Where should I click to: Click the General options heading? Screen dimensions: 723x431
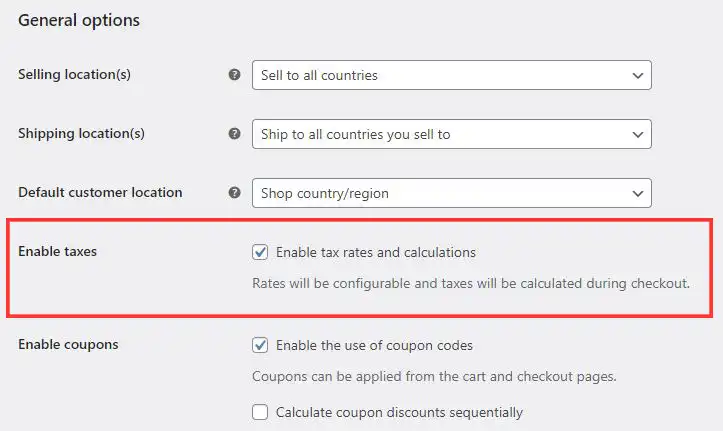79,21
